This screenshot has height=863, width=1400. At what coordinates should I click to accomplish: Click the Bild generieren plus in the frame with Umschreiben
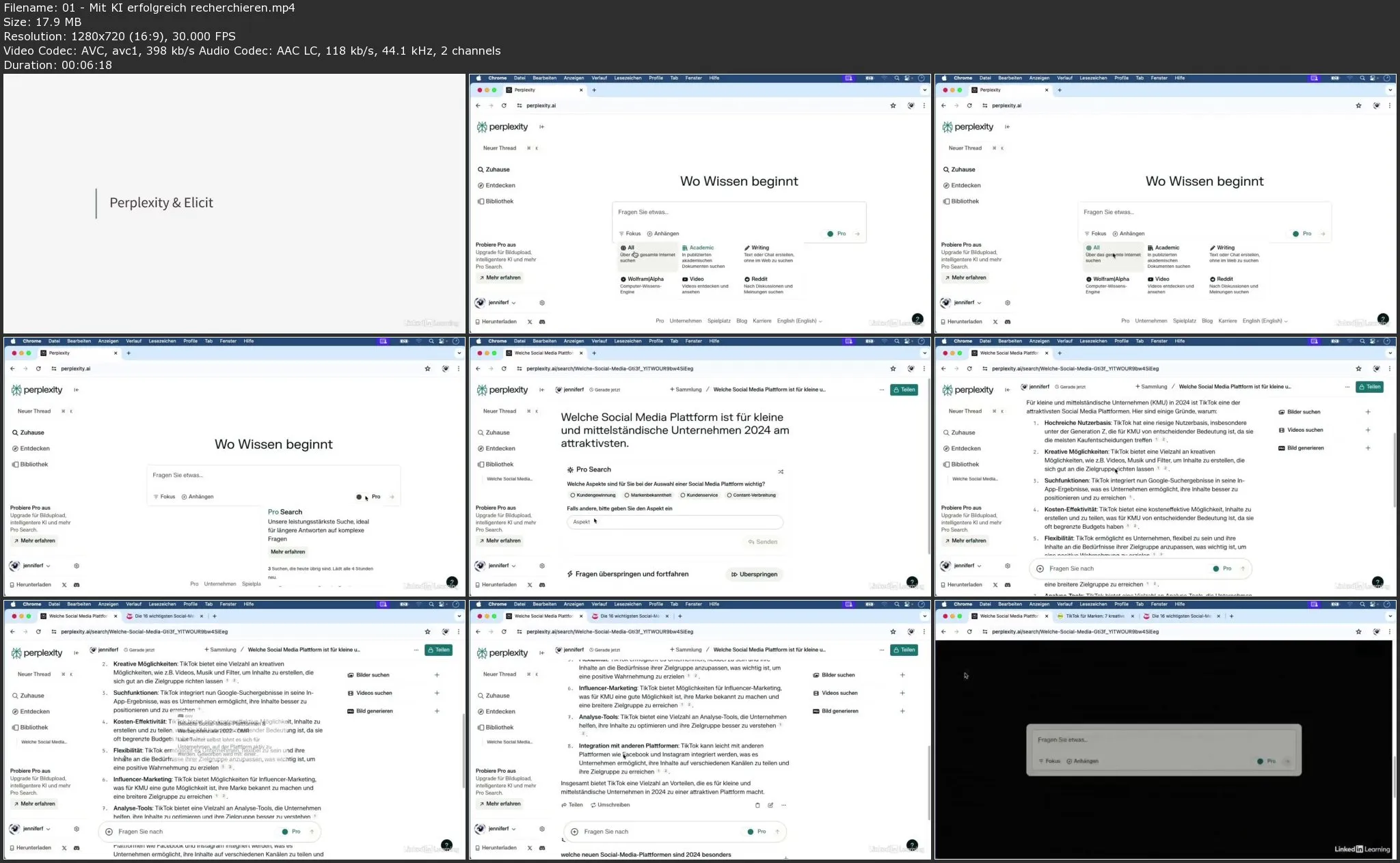point(902,711)
